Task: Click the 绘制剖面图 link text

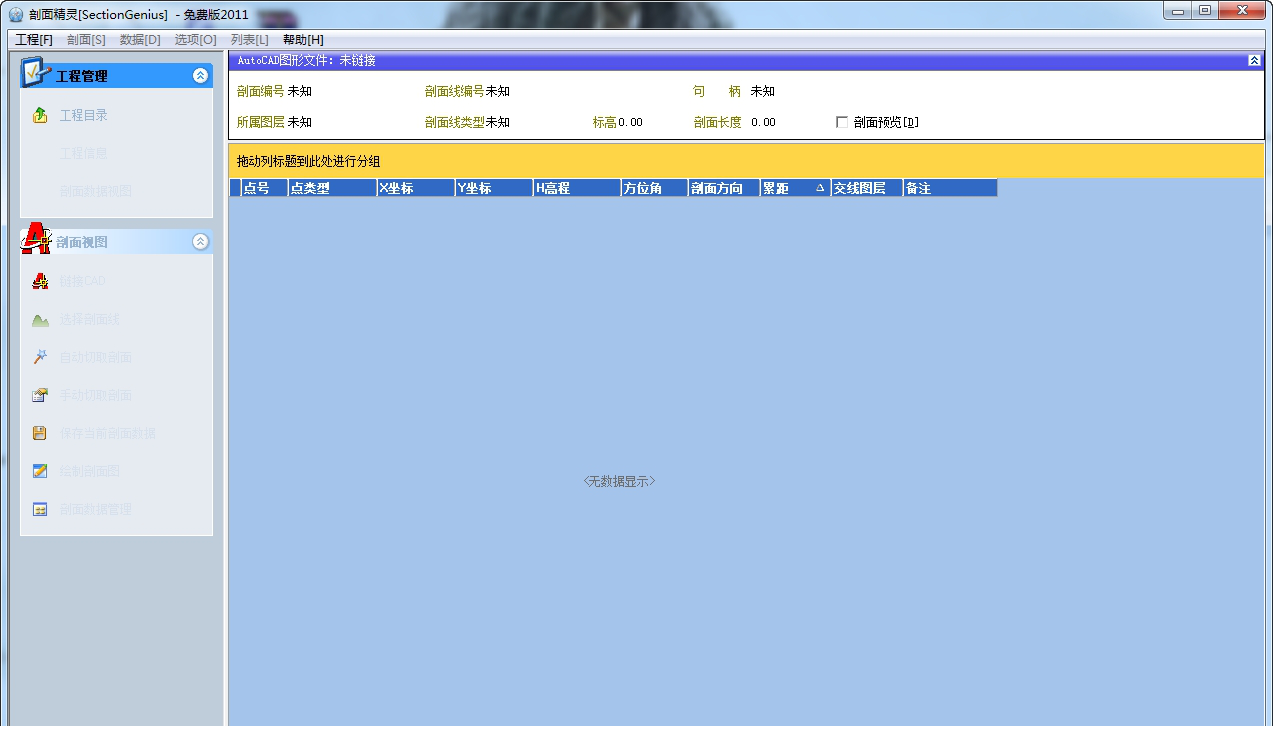Action: coord(90,471)
